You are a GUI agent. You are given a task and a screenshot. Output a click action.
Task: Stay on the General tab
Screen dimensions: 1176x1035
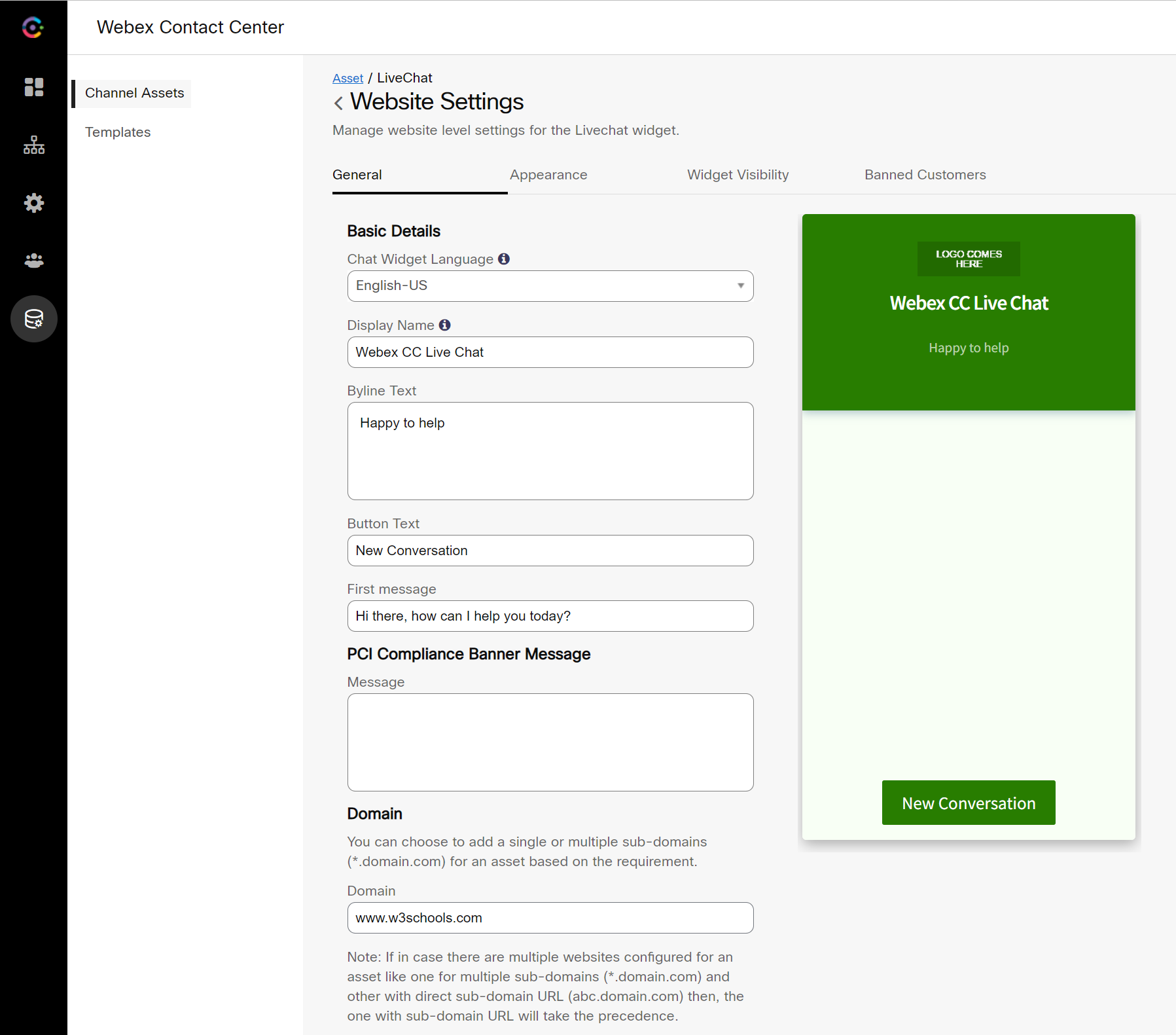pyautogui.click(x=357, y=175)
